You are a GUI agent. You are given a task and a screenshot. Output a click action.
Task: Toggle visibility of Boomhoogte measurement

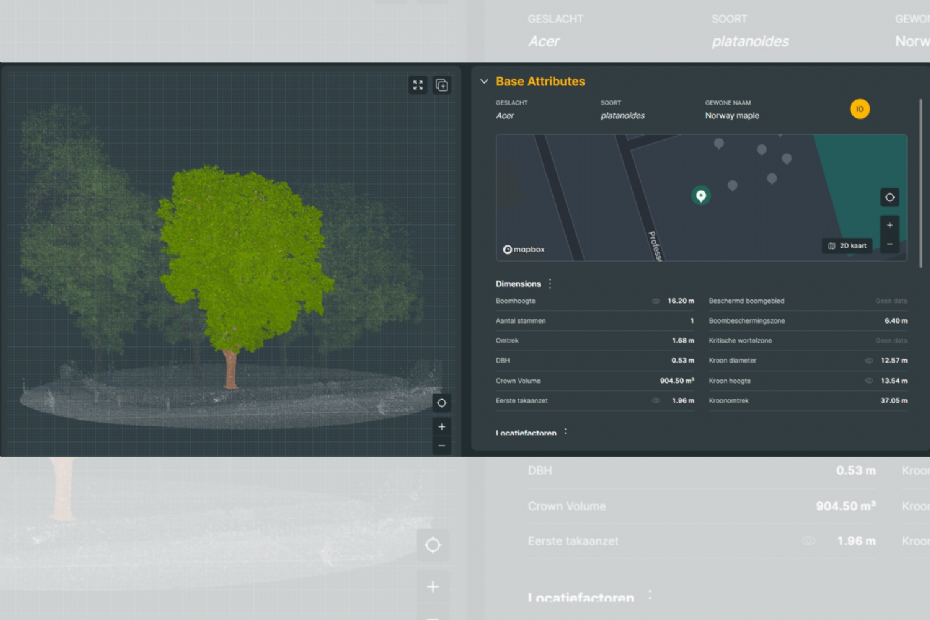tap(656, 300)
